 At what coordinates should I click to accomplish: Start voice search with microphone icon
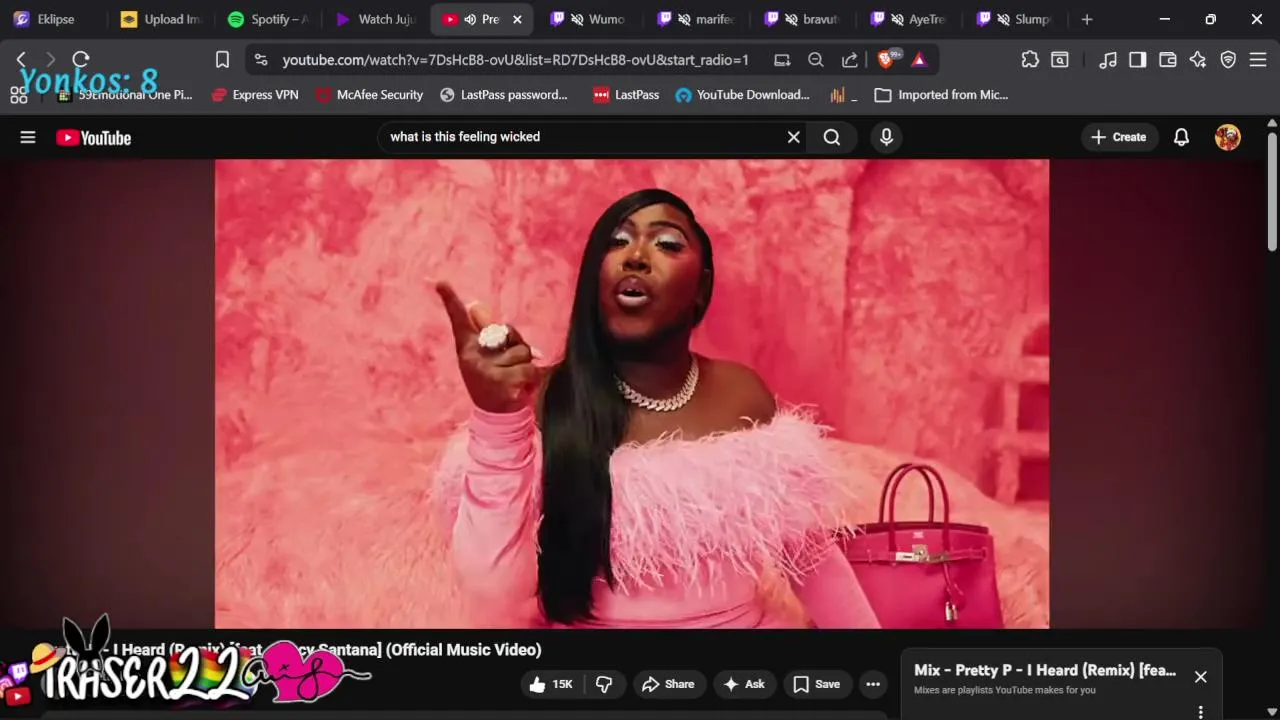(886, 137)
